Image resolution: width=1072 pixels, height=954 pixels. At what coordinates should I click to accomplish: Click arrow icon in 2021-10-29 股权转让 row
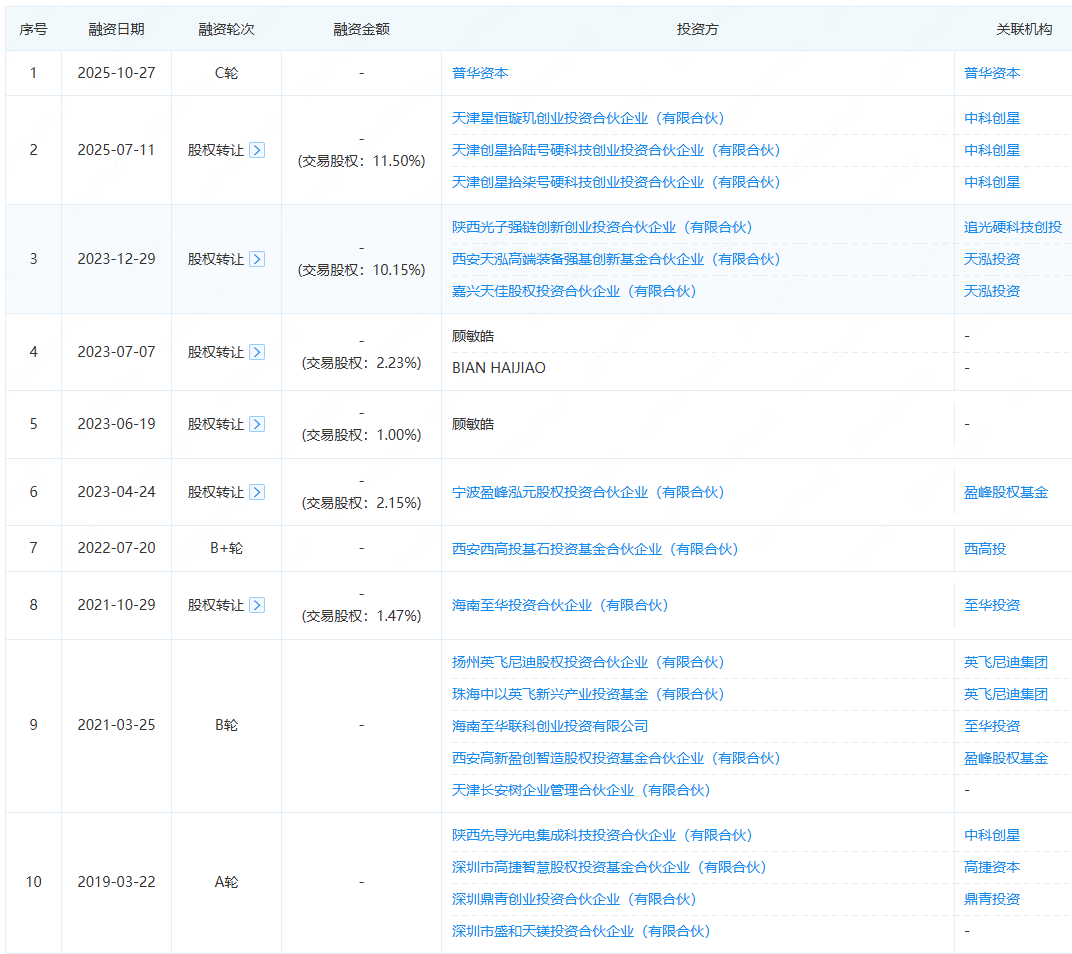tap(257, 605)
